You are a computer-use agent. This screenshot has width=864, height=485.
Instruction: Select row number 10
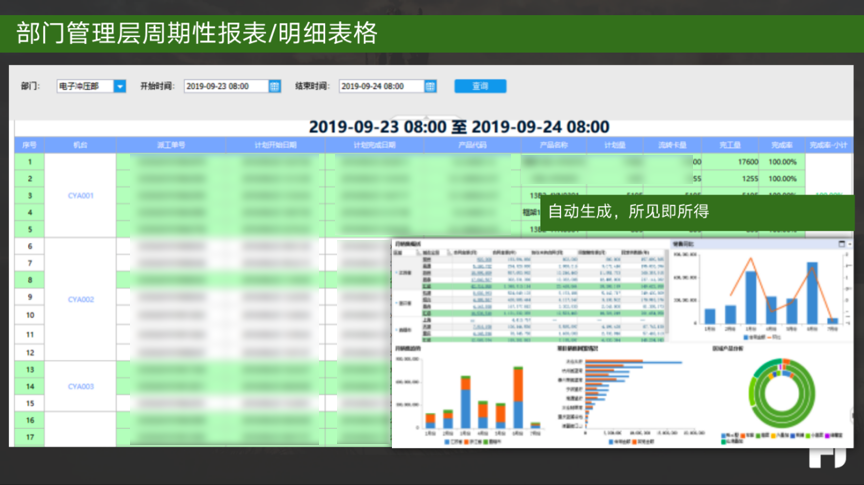pos(30,315)
